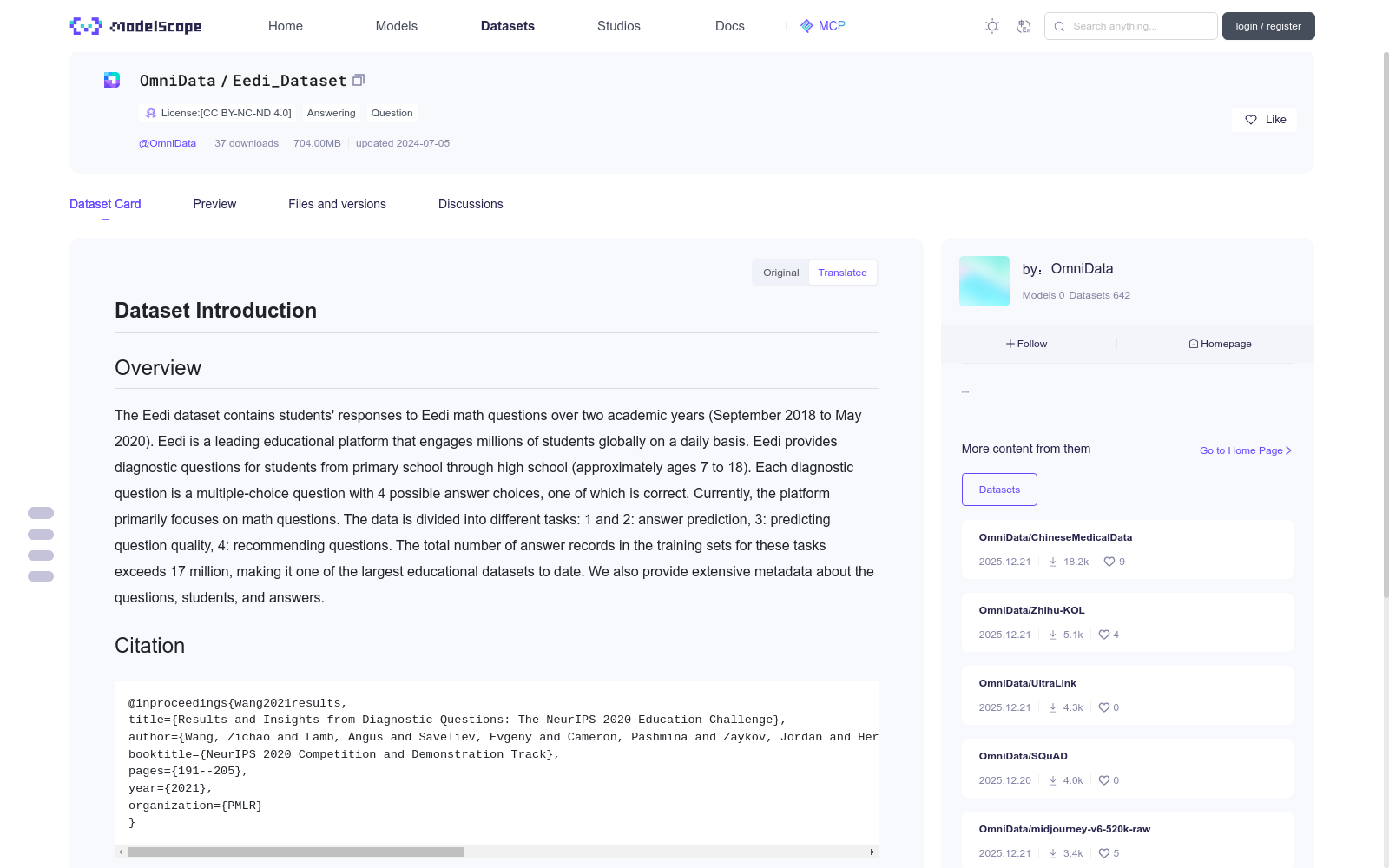Screen dimensions: 1389x868
Task: Select the Datasets filter tab in sidebar
Action: click(x=999, y=490)
